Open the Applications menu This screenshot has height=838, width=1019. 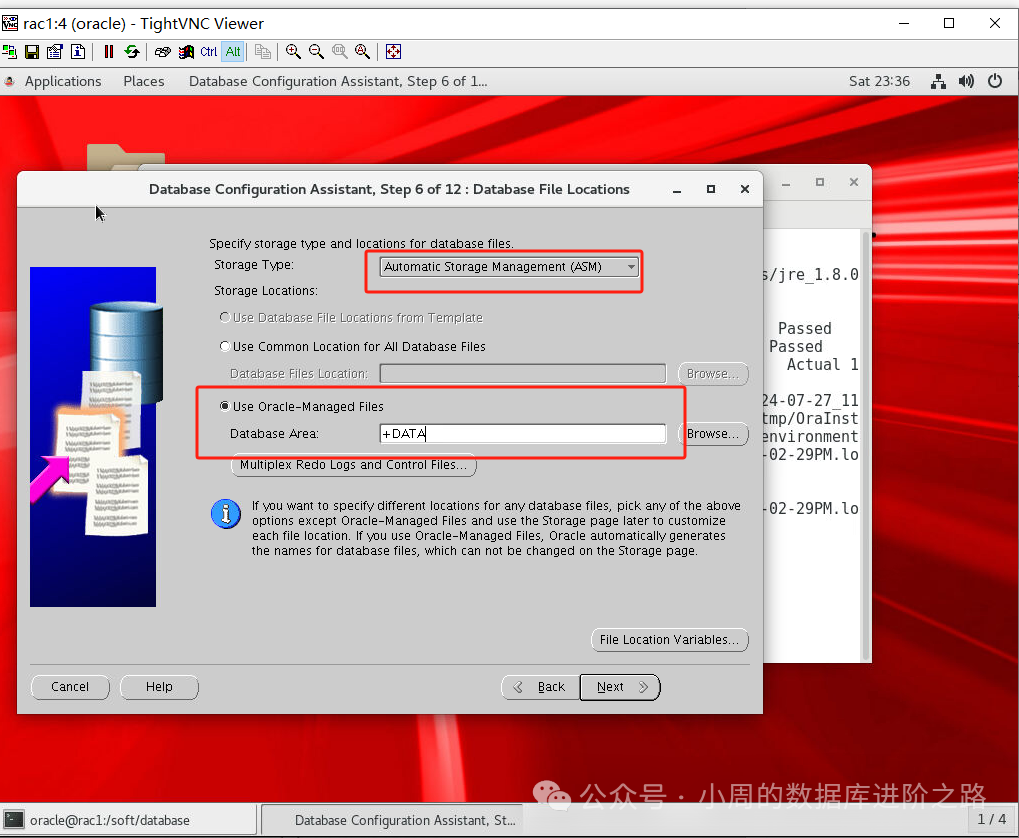63,81
